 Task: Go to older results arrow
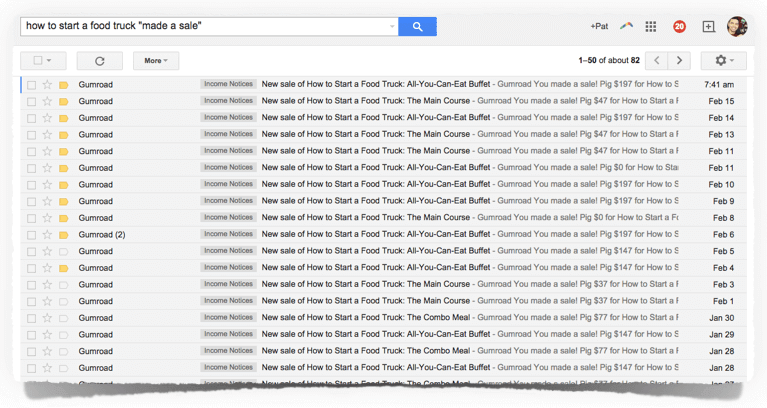point(679,60)
